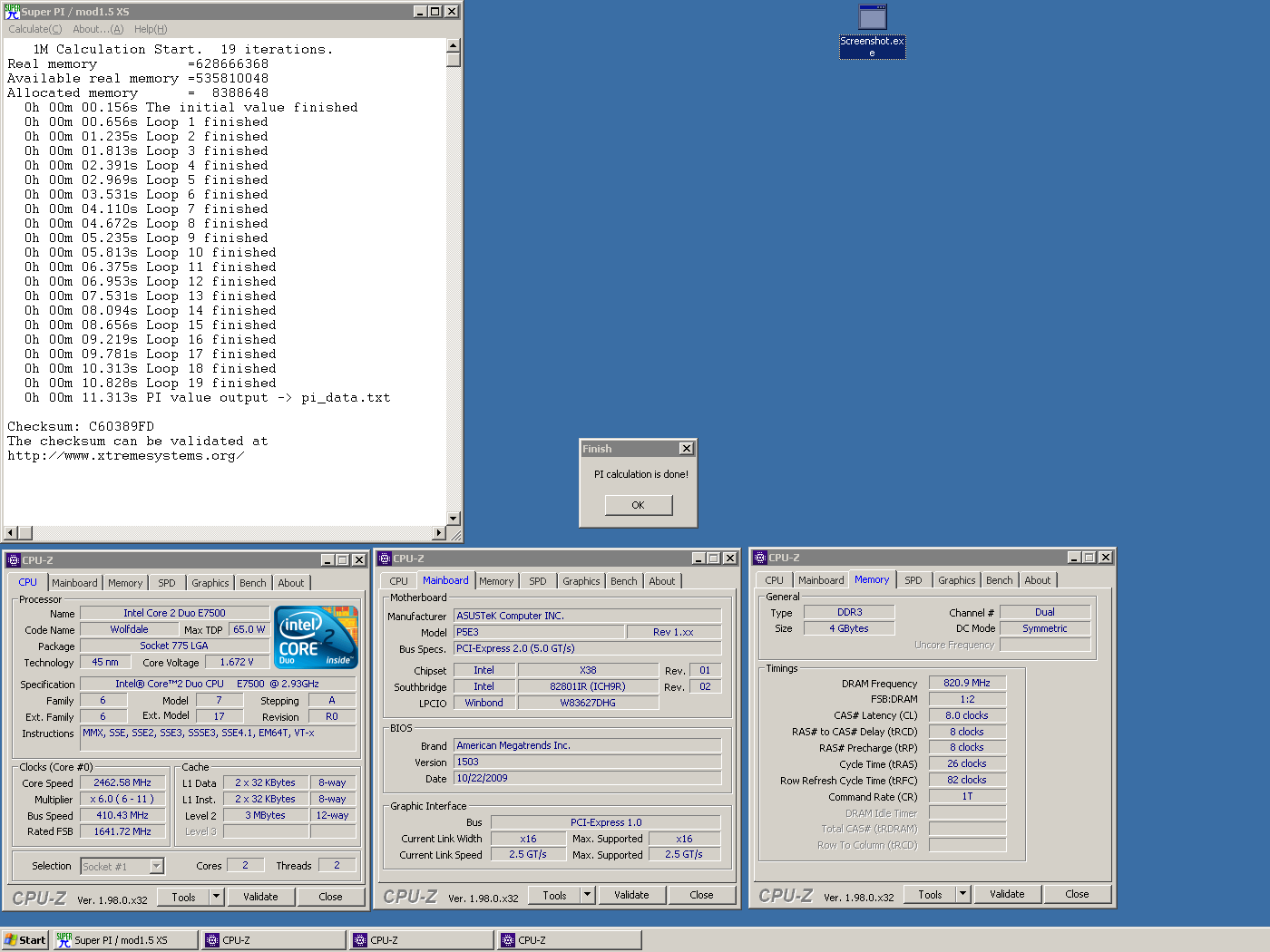Image resolution: width=1270 pixels, height=952 pixels.
Task: Select CPU tab in middle CPU-Z window
Action: click(x=399, y=581)
